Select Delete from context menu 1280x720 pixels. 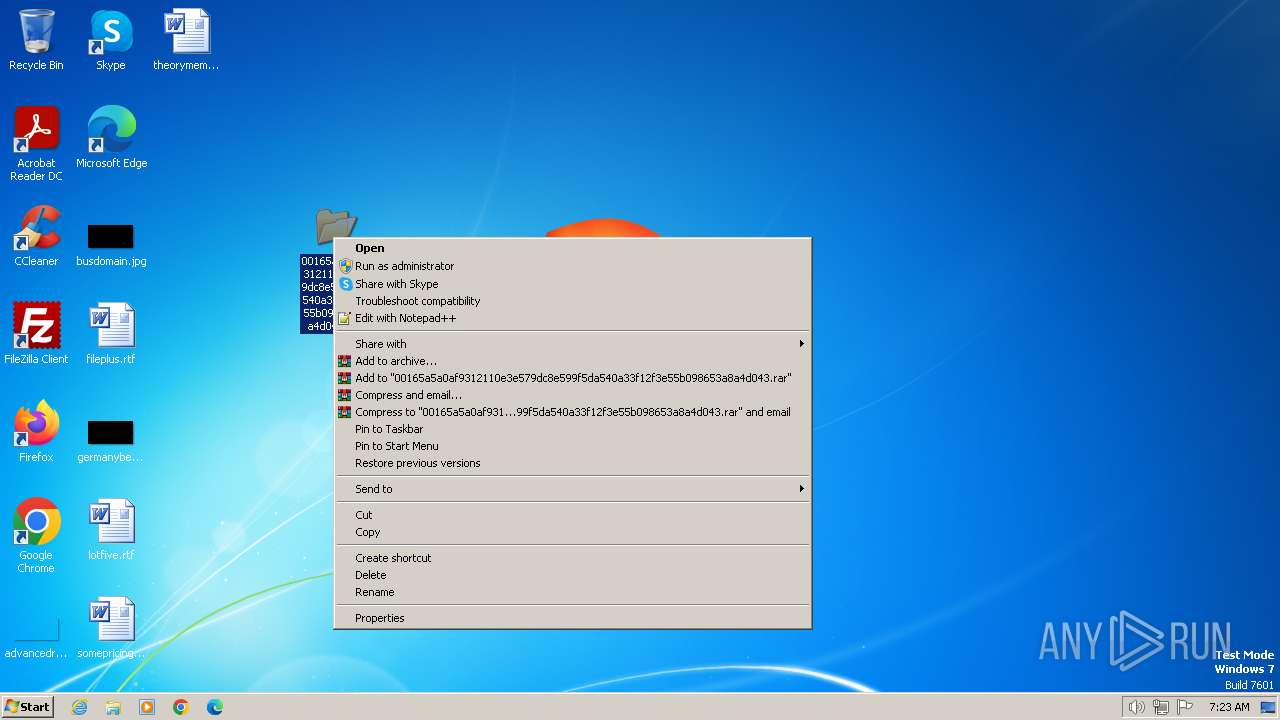pos(572,575)
